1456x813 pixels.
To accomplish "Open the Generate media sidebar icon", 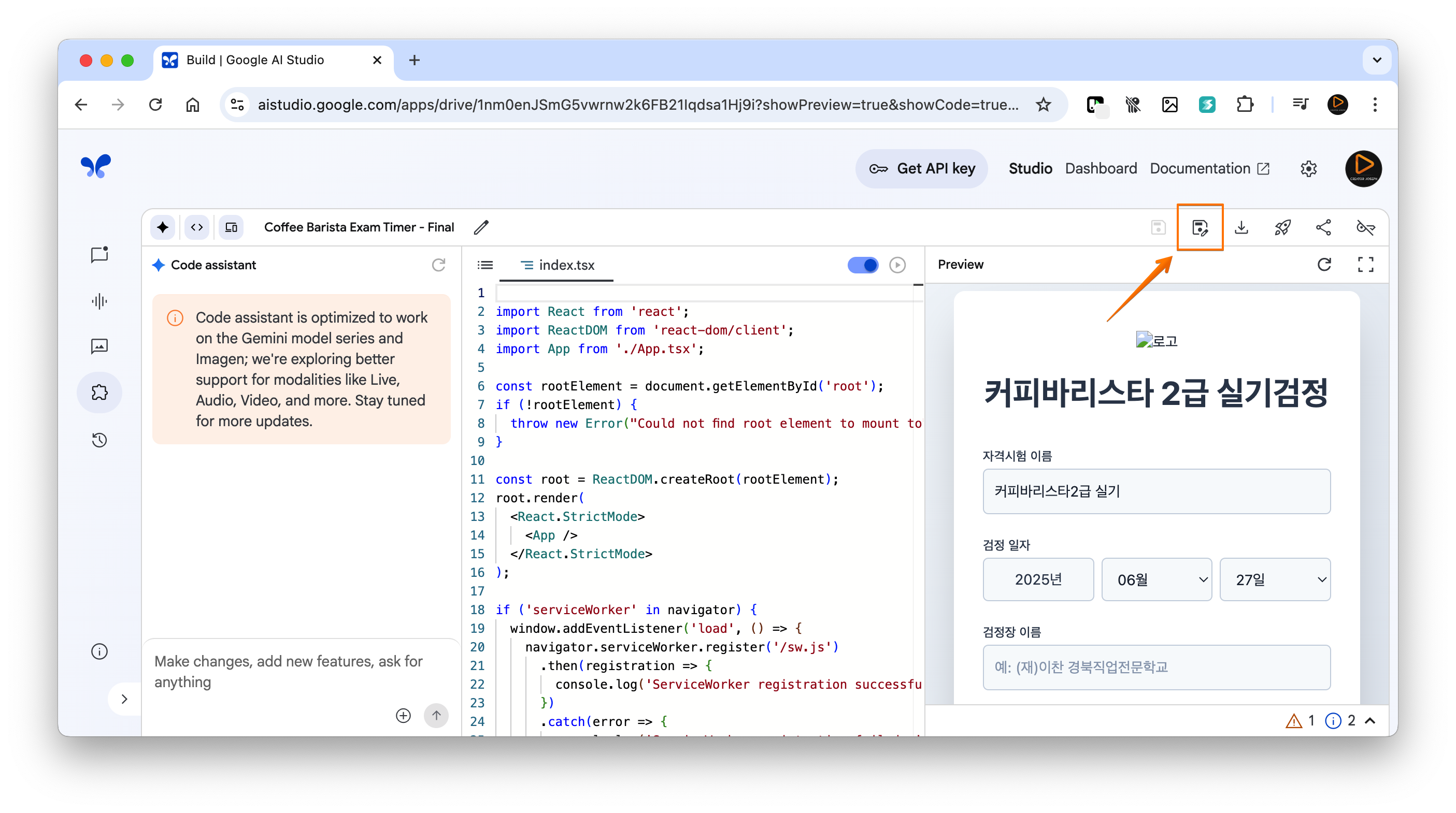I will point(99,346).
